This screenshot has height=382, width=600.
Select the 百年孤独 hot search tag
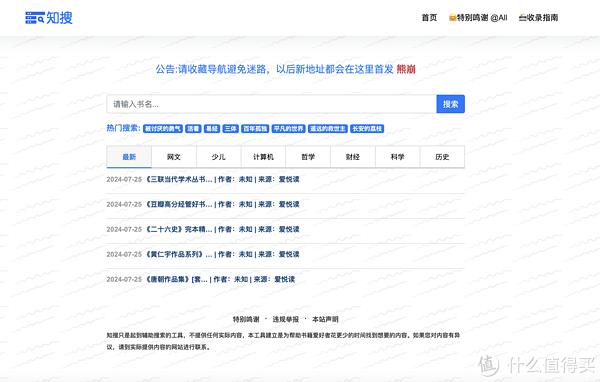(x=255, y=129)
